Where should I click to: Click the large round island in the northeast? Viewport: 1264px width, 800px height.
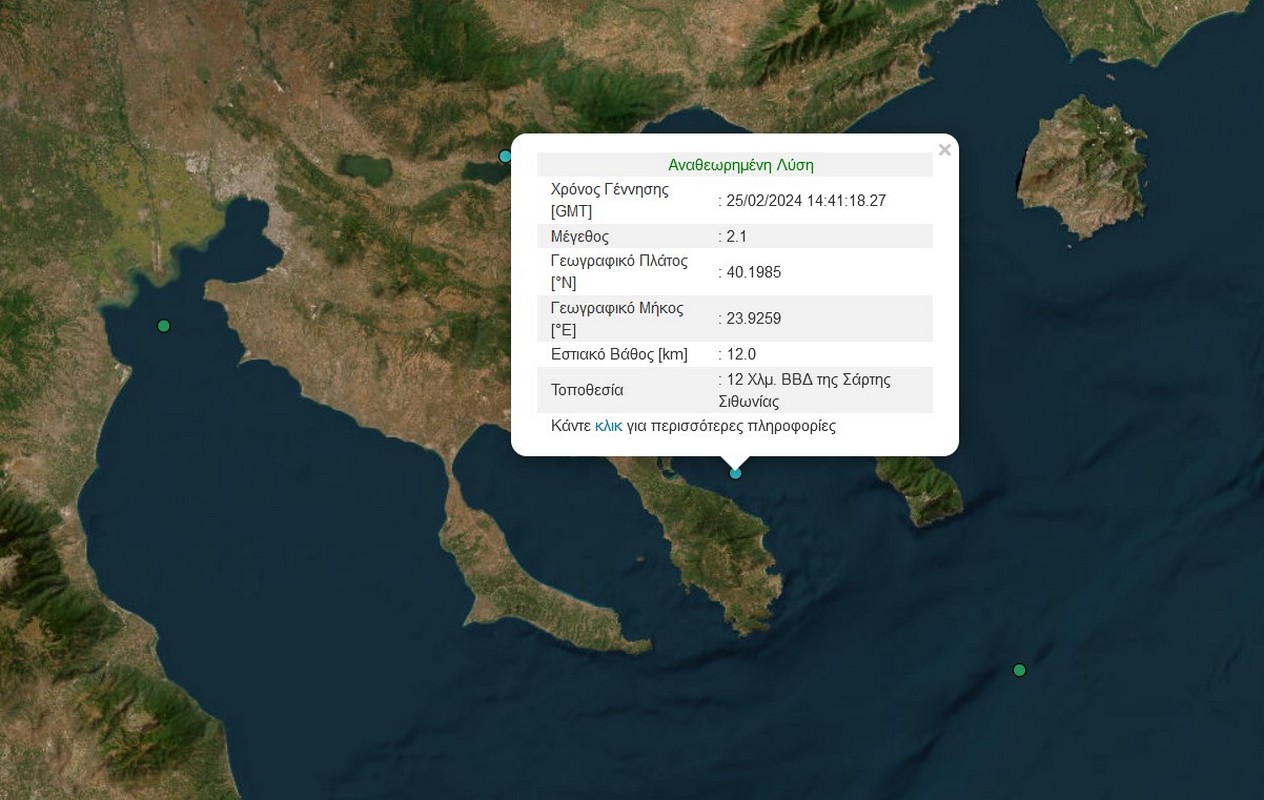click(1083, 165)
